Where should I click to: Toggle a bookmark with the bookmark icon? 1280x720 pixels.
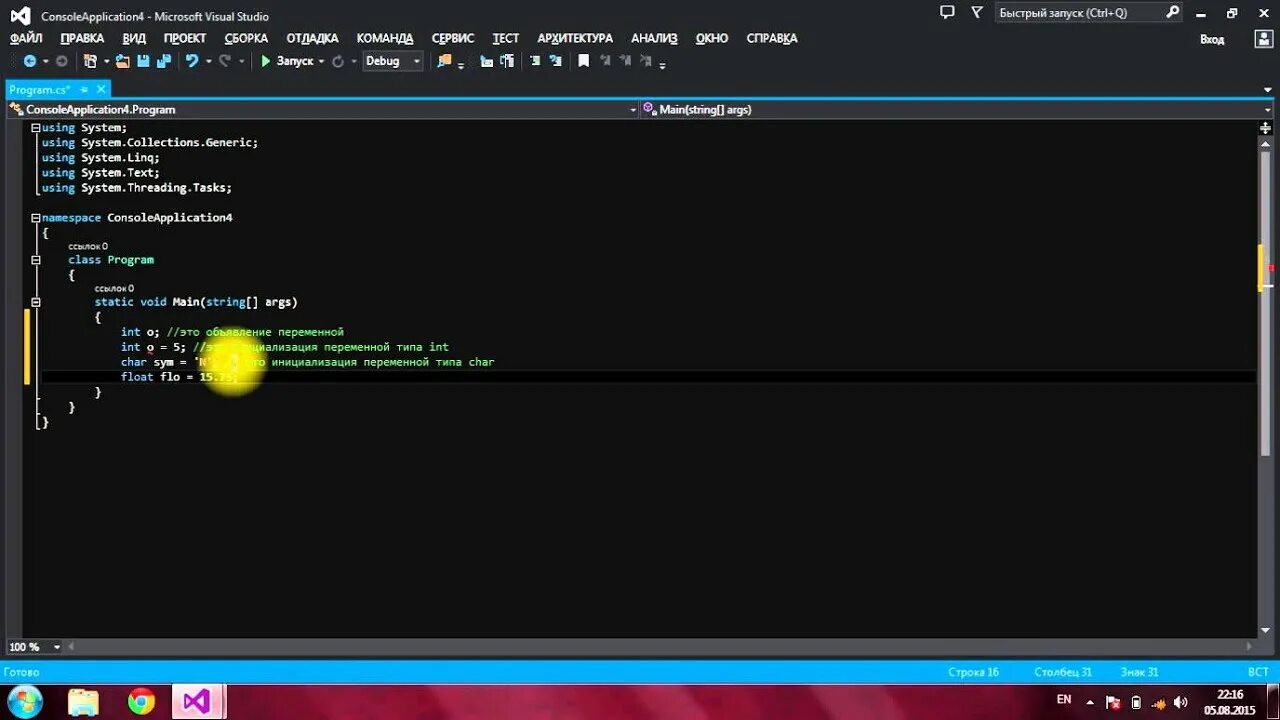click(x=584, y=61)
